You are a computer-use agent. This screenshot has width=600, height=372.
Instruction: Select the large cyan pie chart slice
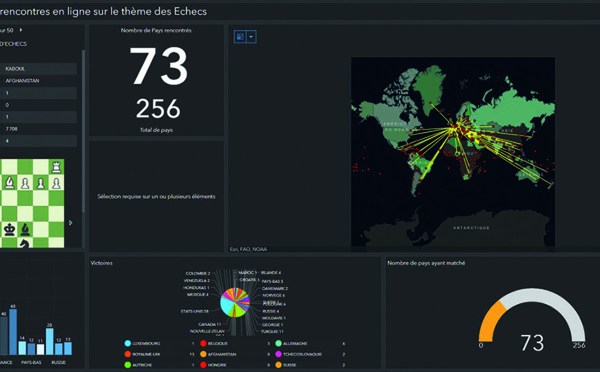(227, 305)
